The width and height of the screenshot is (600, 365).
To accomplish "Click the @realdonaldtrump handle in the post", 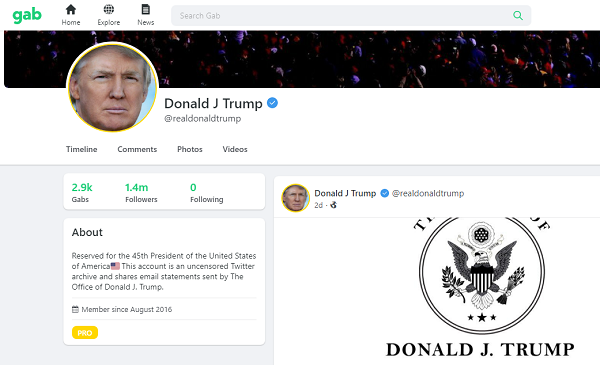I will click(428, 193).
